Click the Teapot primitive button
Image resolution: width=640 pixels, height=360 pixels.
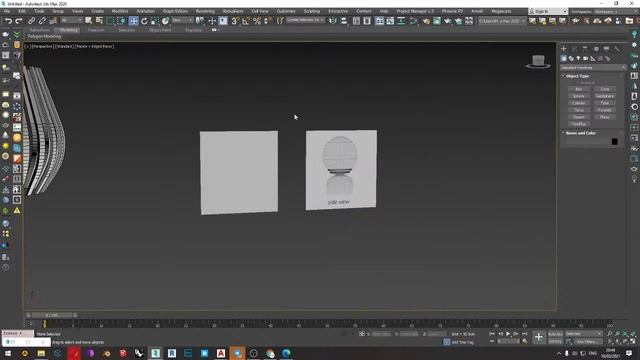pyautogui.click(x=579, y=117)
